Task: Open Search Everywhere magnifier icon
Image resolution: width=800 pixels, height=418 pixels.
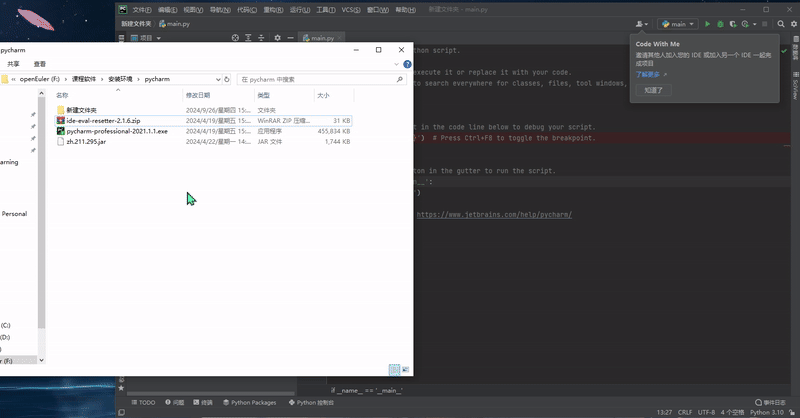Action: (x=781, y=24)
